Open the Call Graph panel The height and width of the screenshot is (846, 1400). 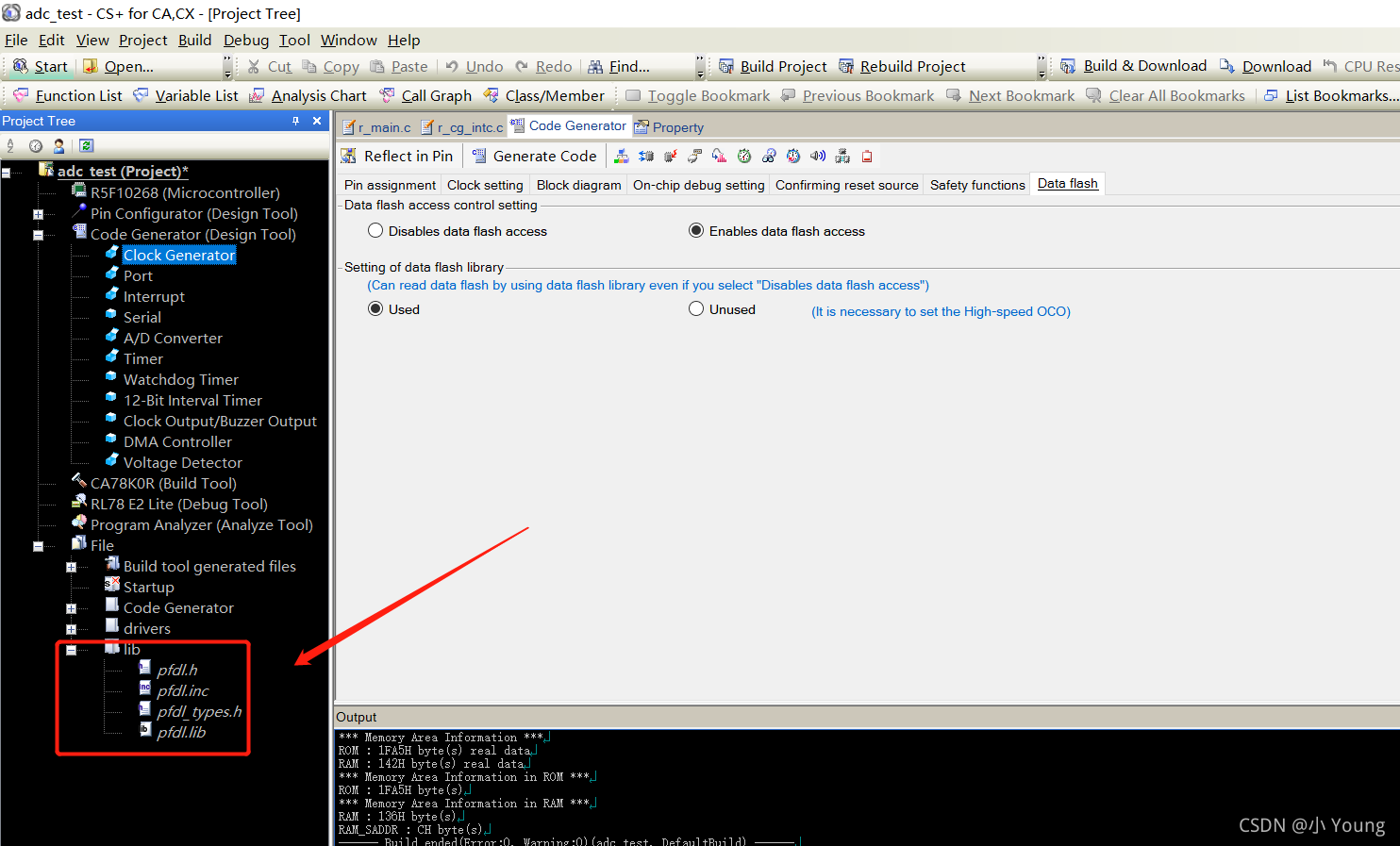425,95
